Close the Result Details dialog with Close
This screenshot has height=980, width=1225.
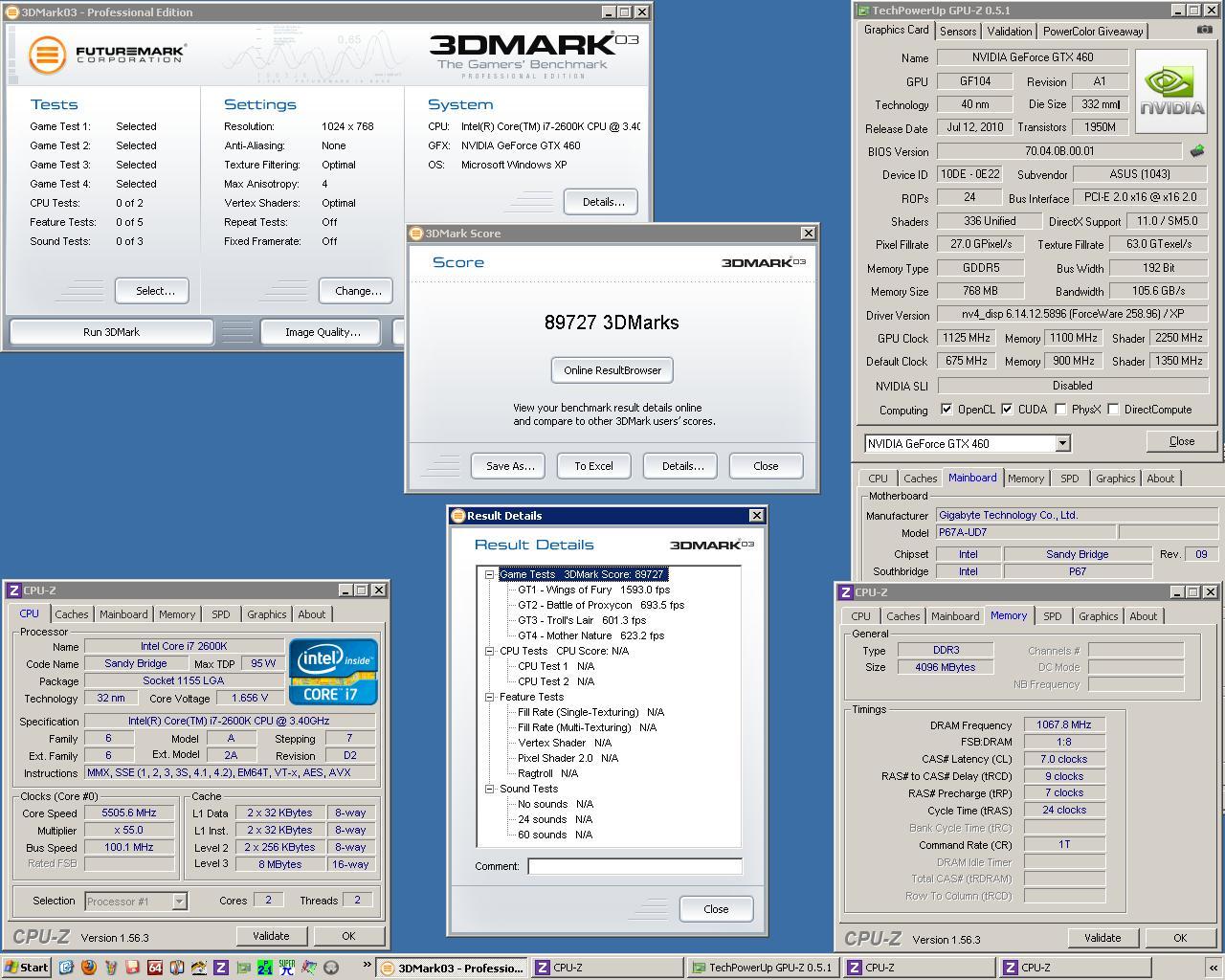[716, 909]
